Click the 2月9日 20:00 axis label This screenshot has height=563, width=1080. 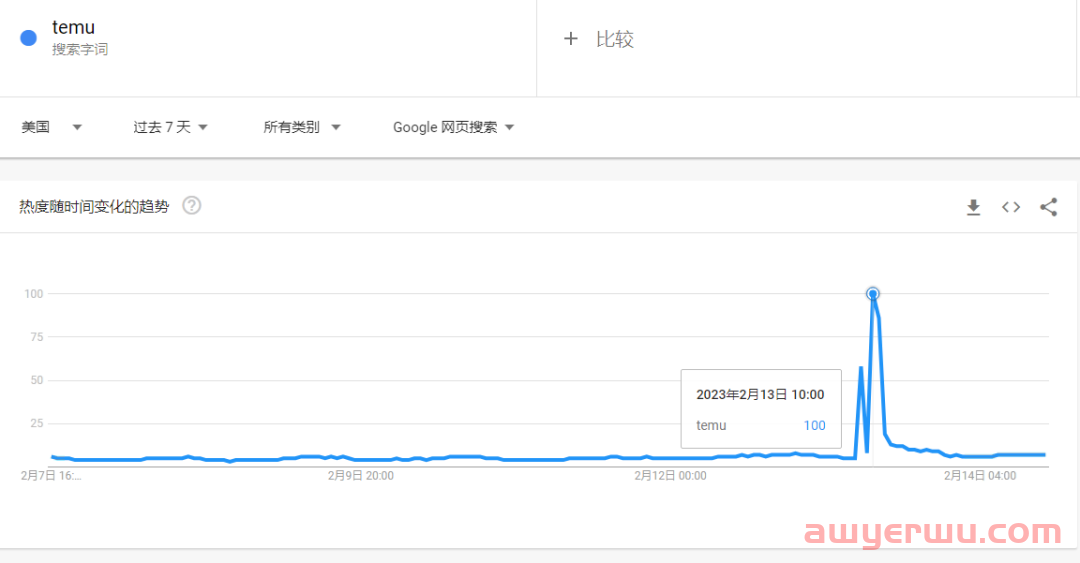(x=360, y=475)
